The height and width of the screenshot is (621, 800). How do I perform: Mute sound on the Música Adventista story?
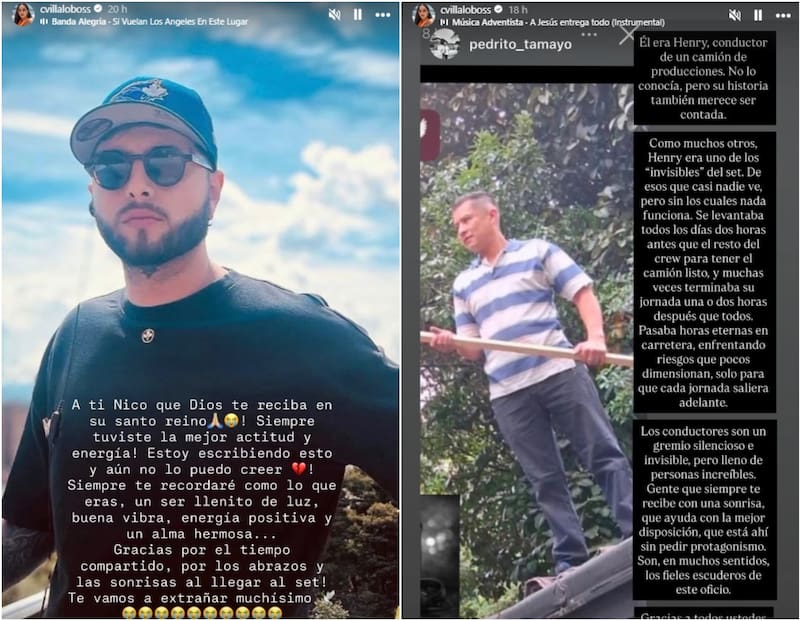[735, 15]
